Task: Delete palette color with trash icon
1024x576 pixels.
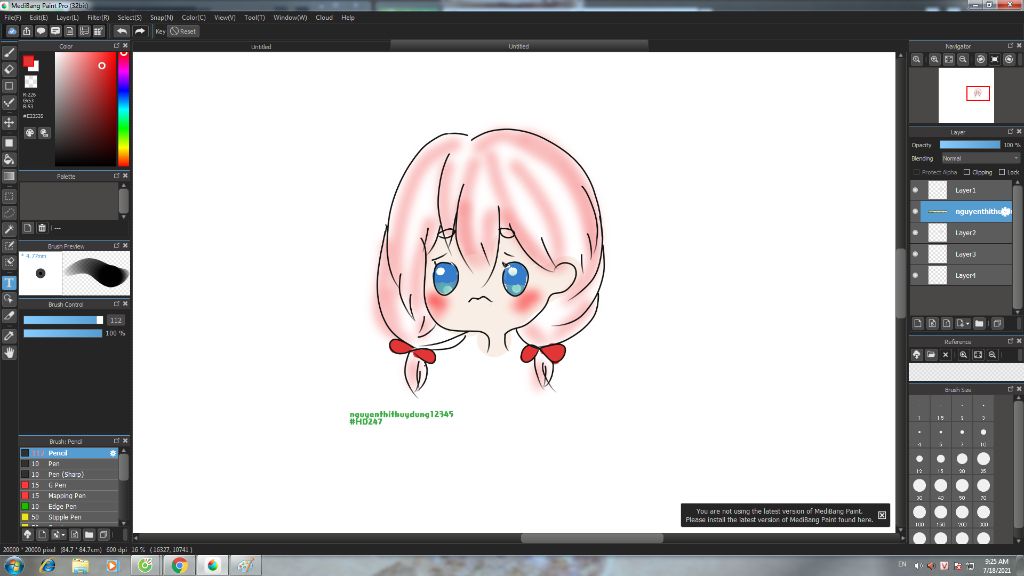Action: 42,228
